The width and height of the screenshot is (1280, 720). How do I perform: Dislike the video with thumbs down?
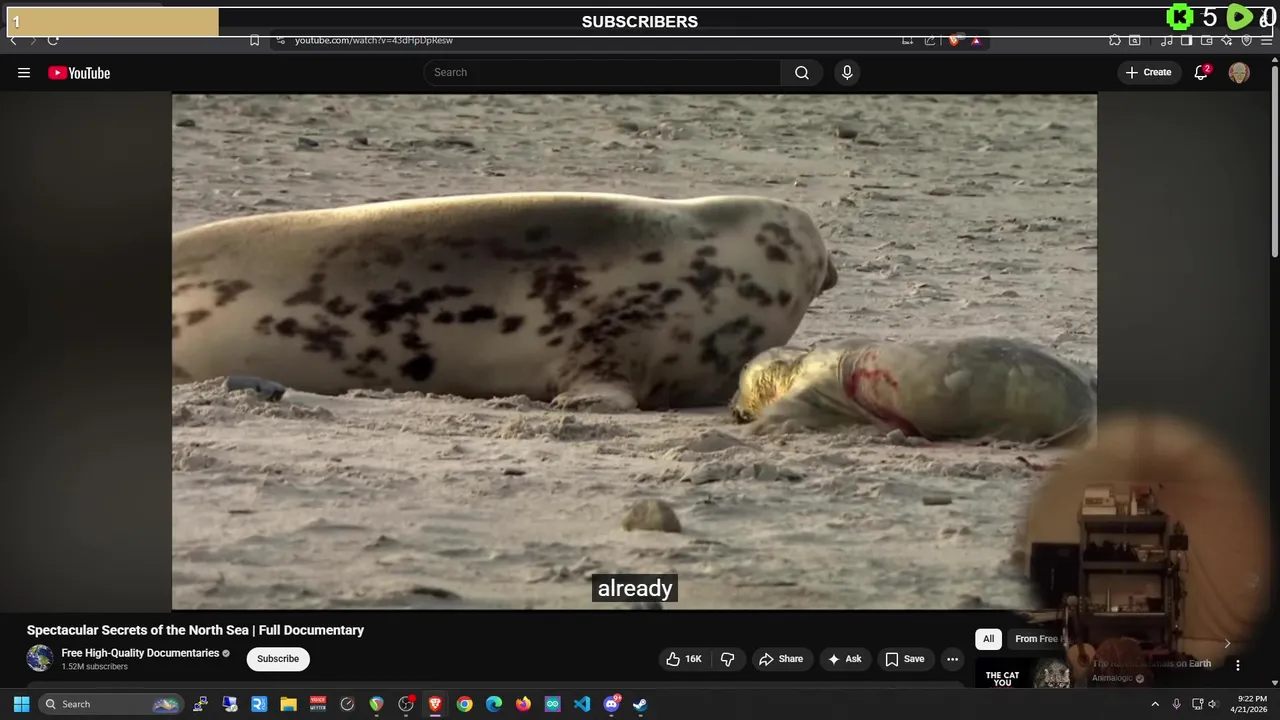tap(727, 659)
